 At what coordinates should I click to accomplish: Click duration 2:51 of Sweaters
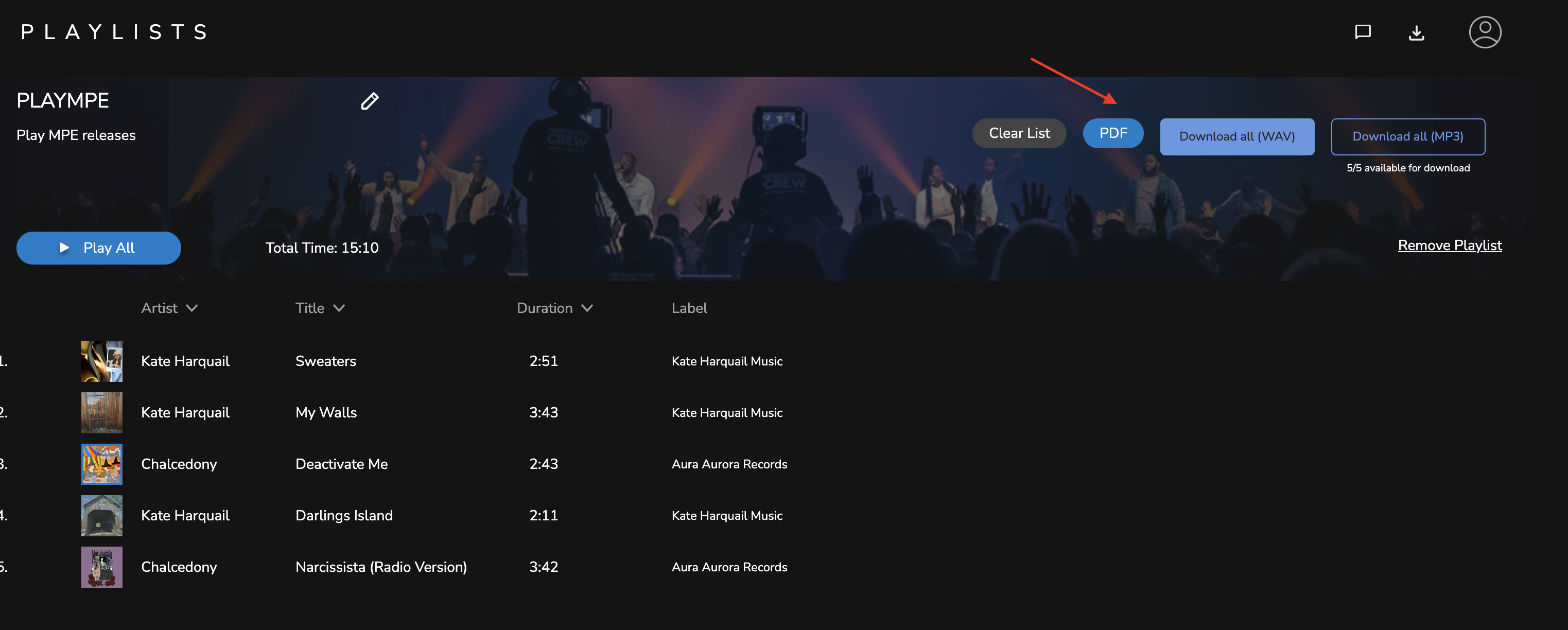click(x=544, y=361)
